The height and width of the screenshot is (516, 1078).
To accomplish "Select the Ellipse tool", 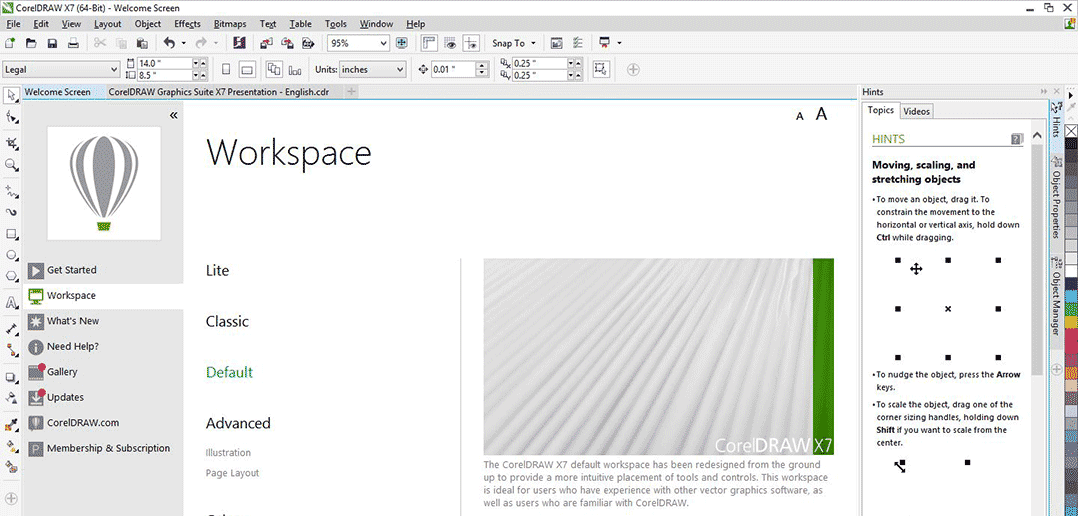I will (12, 255).
